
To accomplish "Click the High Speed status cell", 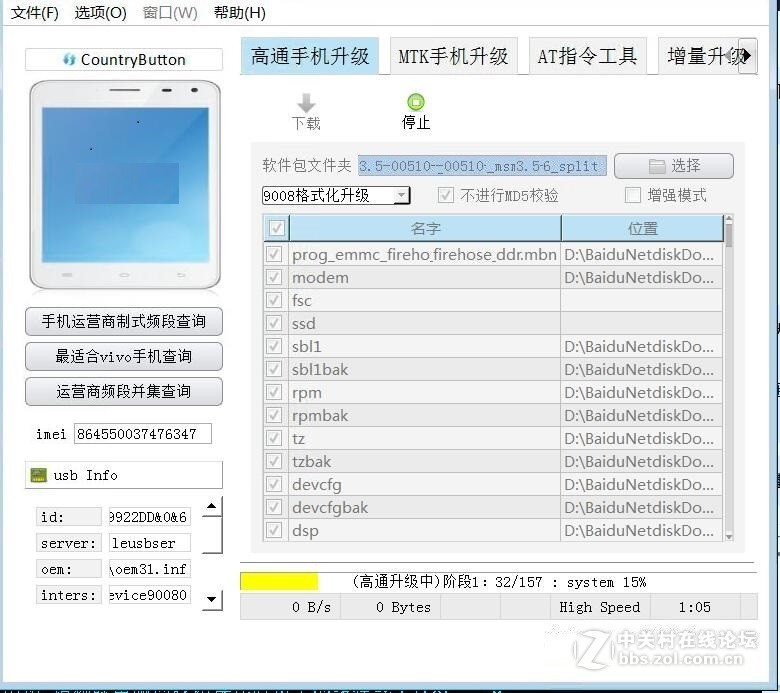I will pyautogui.click(x=600, y=607).
